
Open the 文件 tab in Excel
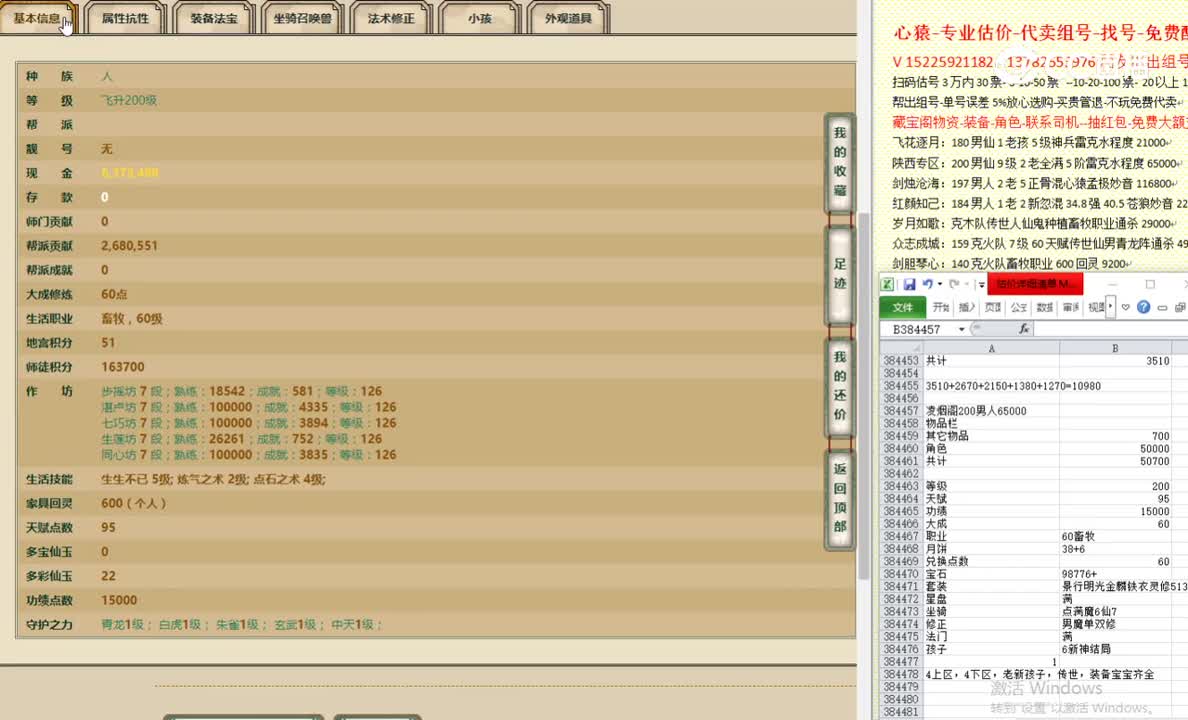point(902,308)
